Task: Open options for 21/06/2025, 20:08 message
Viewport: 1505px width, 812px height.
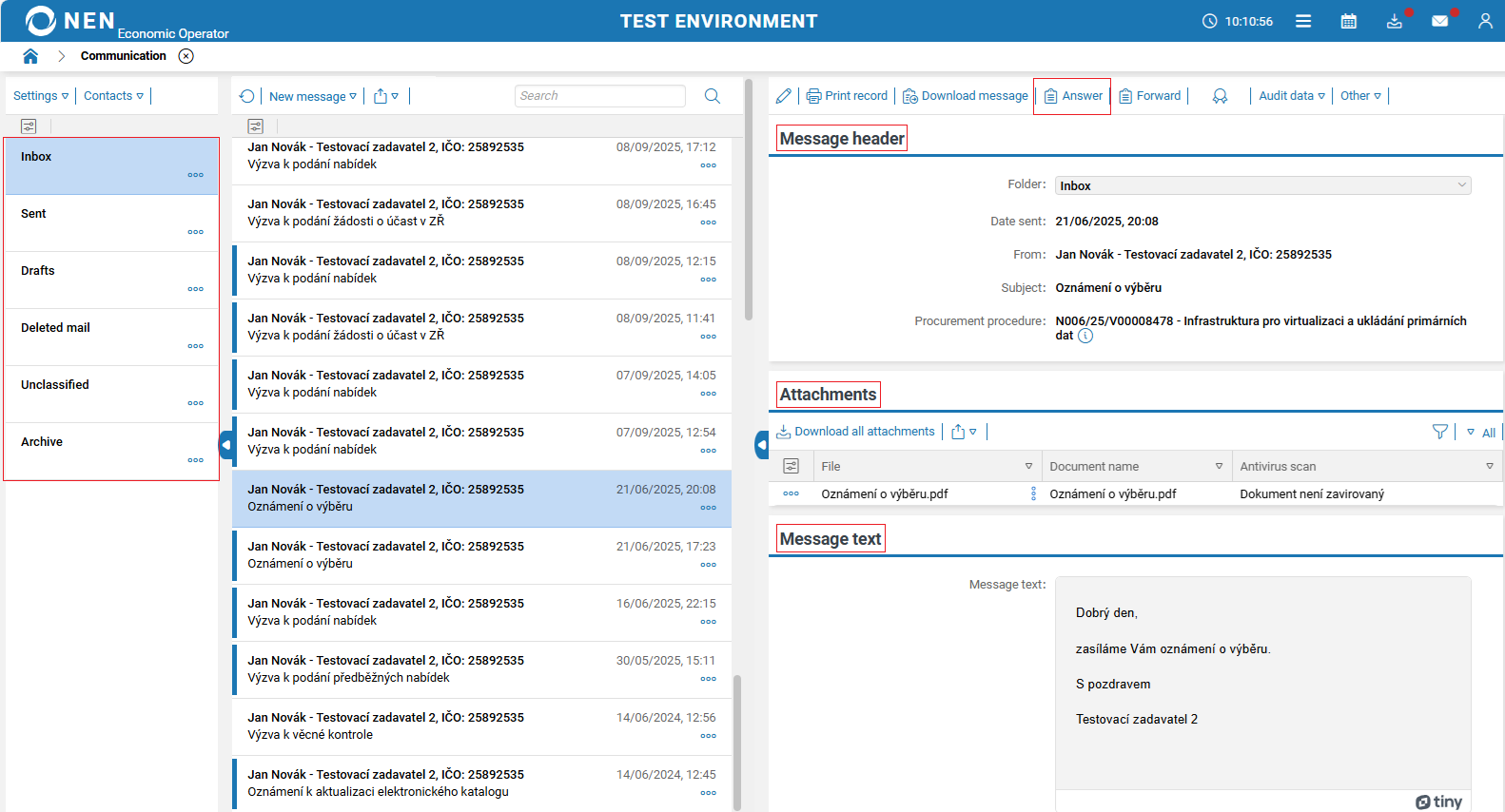Action: coord(709,508)
